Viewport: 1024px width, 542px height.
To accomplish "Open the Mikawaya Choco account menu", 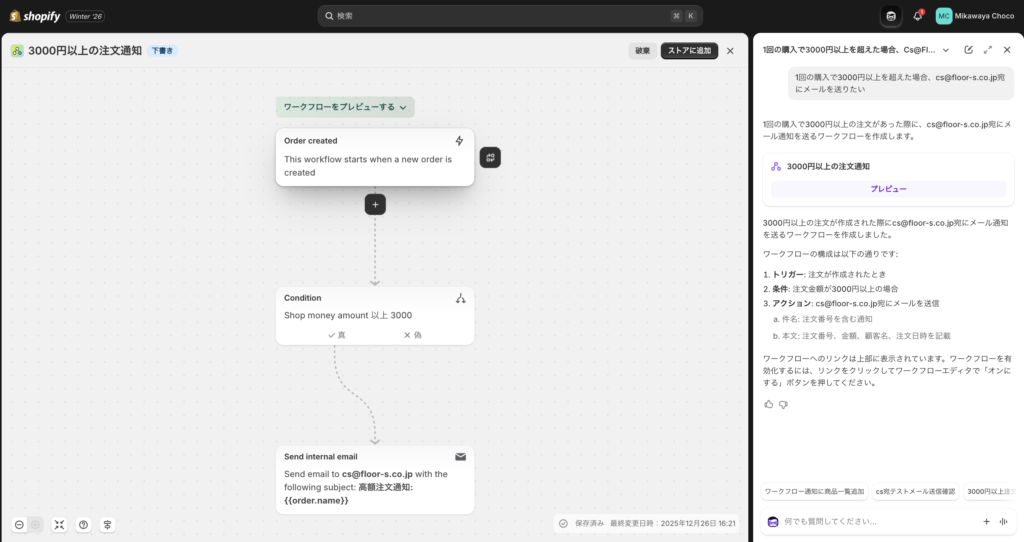I will [975, 16].
